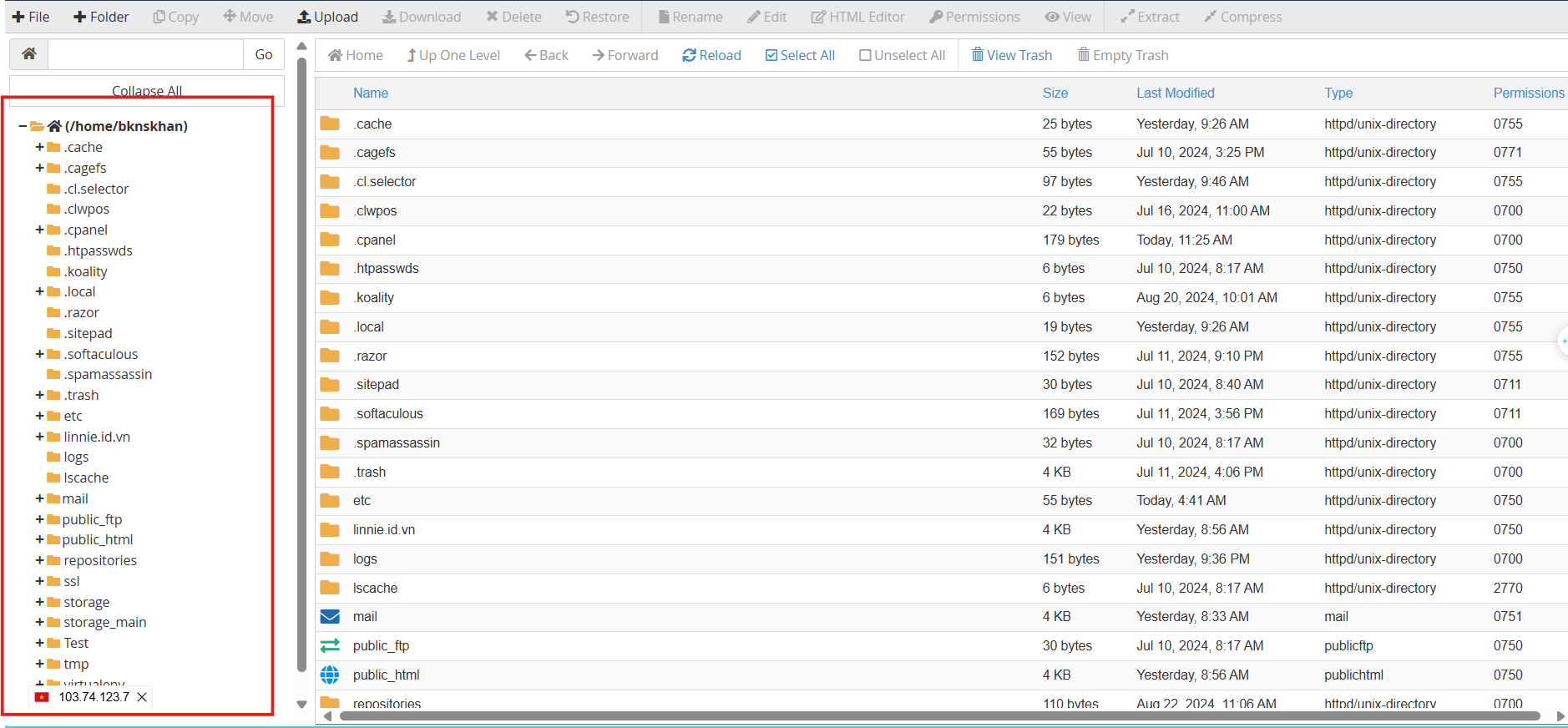Screen dimensions: 1568x728
Task: Sort file list by Name column
Action: click(371, 93)
